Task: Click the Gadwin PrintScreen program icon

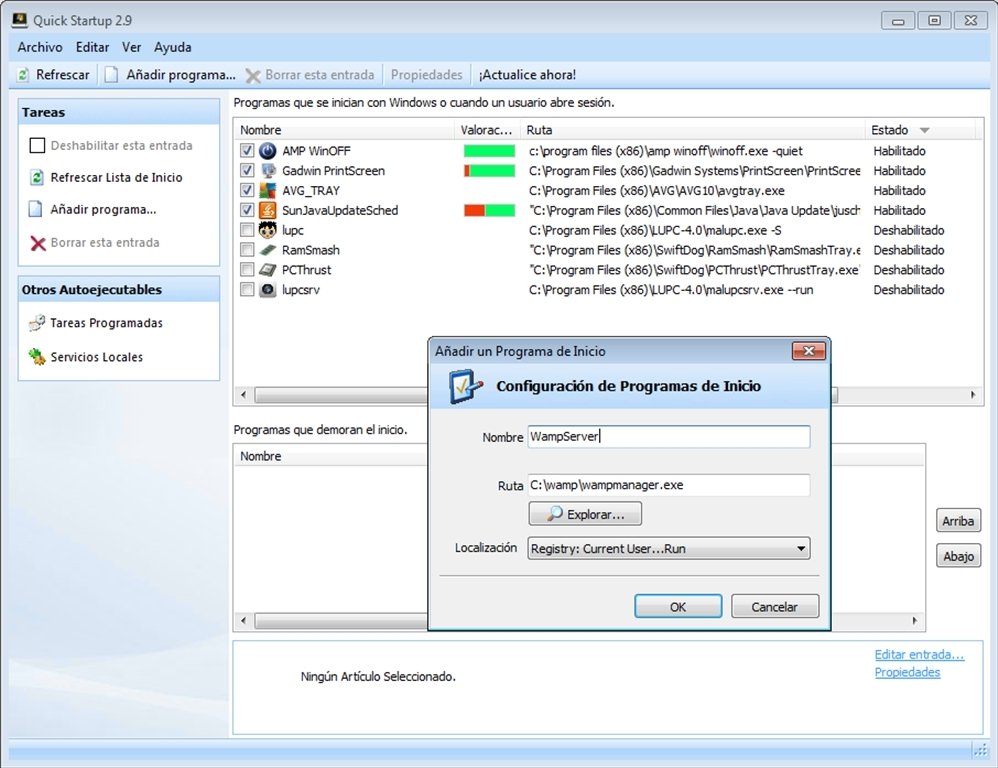Action: [268, 171]
